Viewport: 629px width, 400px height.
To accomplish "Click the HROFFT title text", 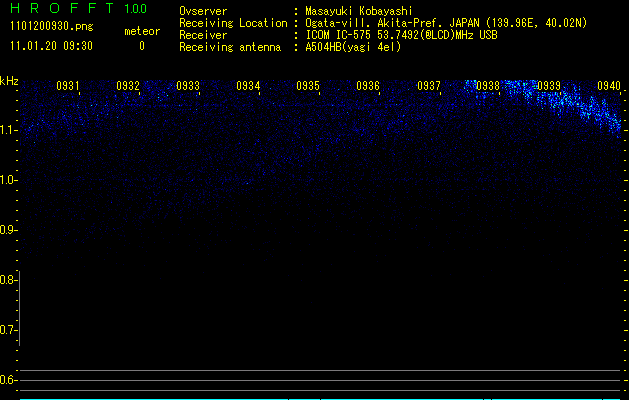I will point(62,8).
